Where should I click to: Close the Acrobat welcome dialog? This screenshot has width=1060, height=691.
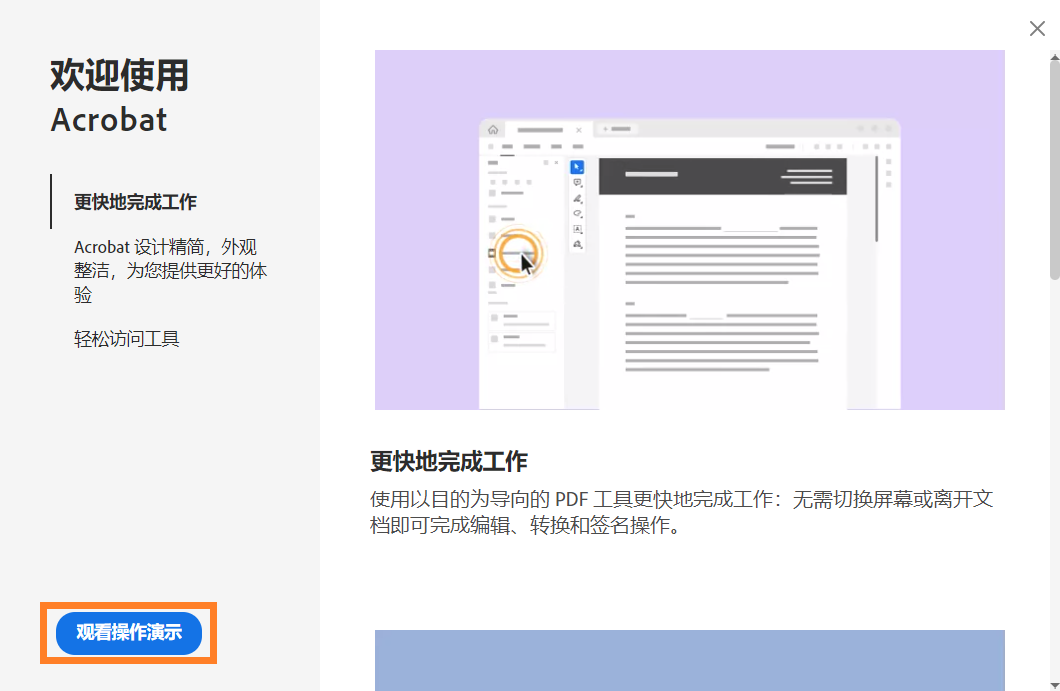click(1037, 28)
